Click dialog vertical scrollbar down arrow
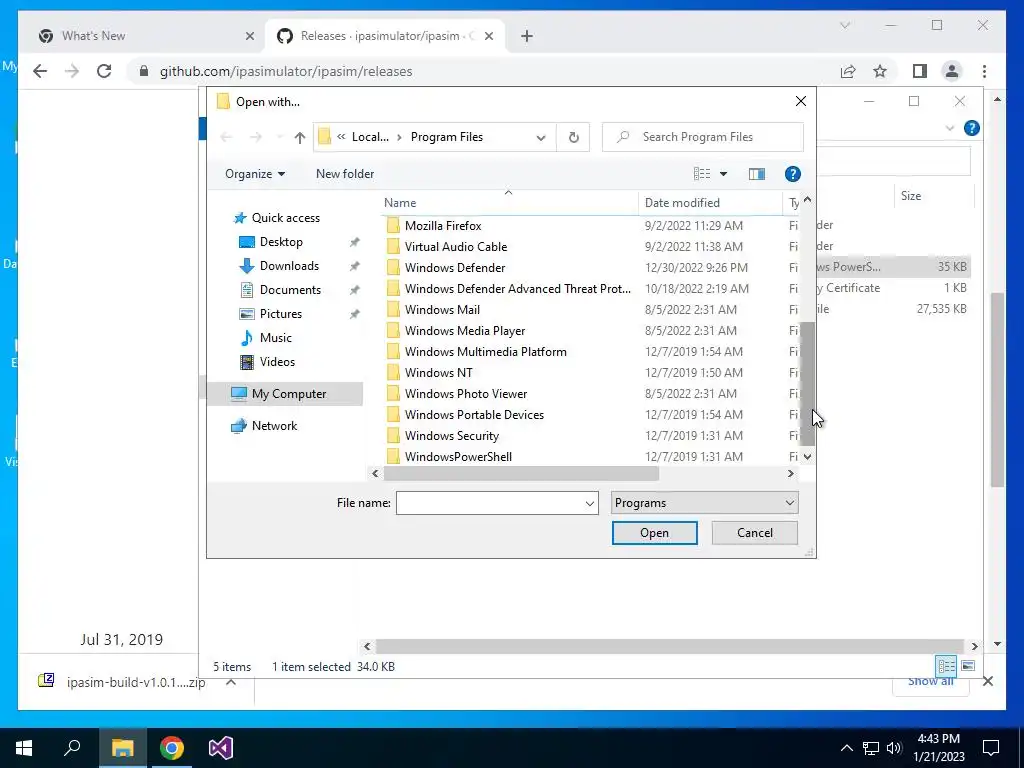1024x768 pixels. (x=807, y=456)
